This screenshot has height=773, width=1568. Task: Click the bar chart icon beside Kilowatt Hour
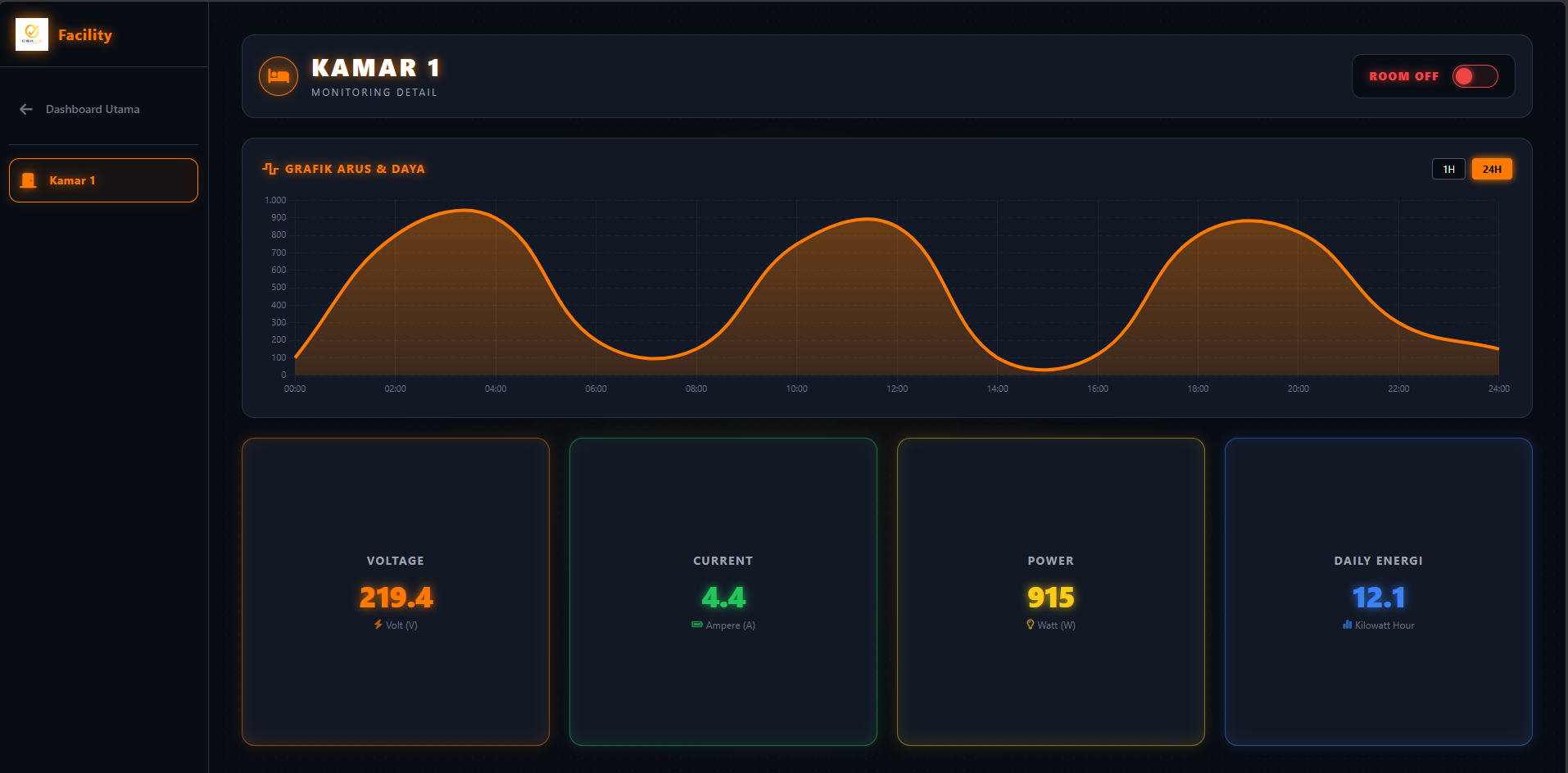point(1347,625)
